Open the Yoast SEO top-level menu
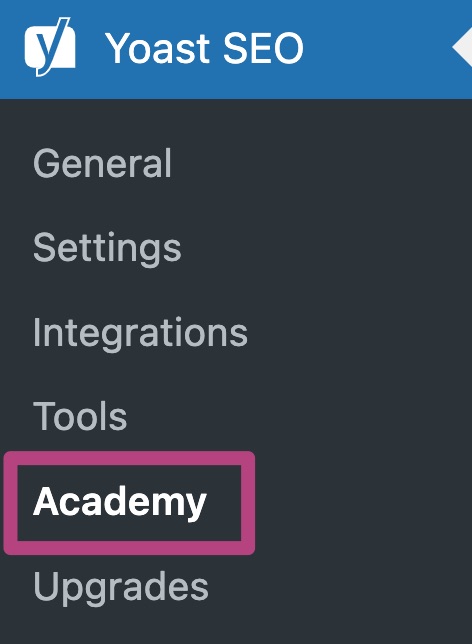The image size is (472, 644). click(236, 49)
